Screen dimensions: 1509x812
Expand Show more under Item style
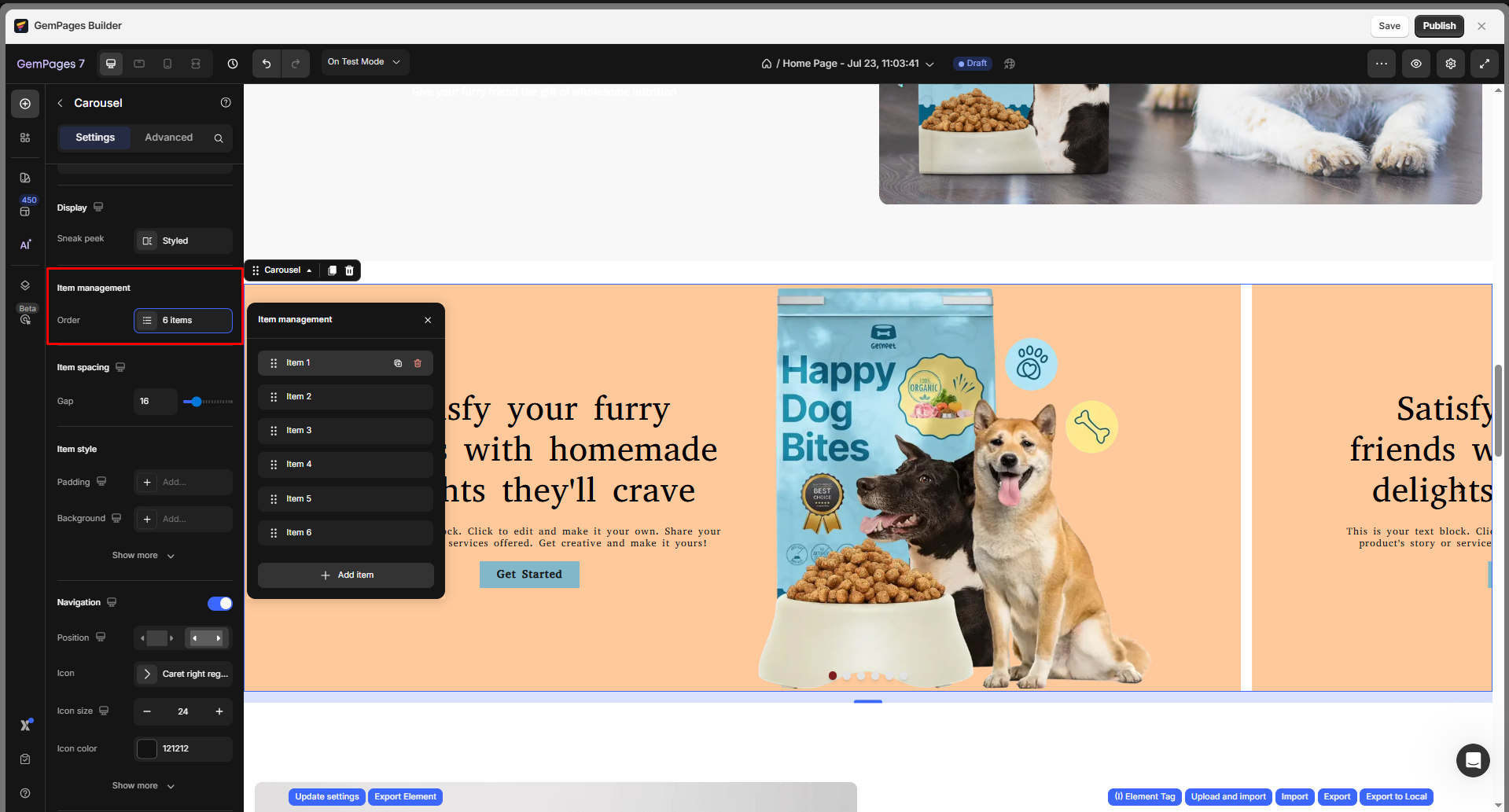pyautogui.click(x=144, y=556)
